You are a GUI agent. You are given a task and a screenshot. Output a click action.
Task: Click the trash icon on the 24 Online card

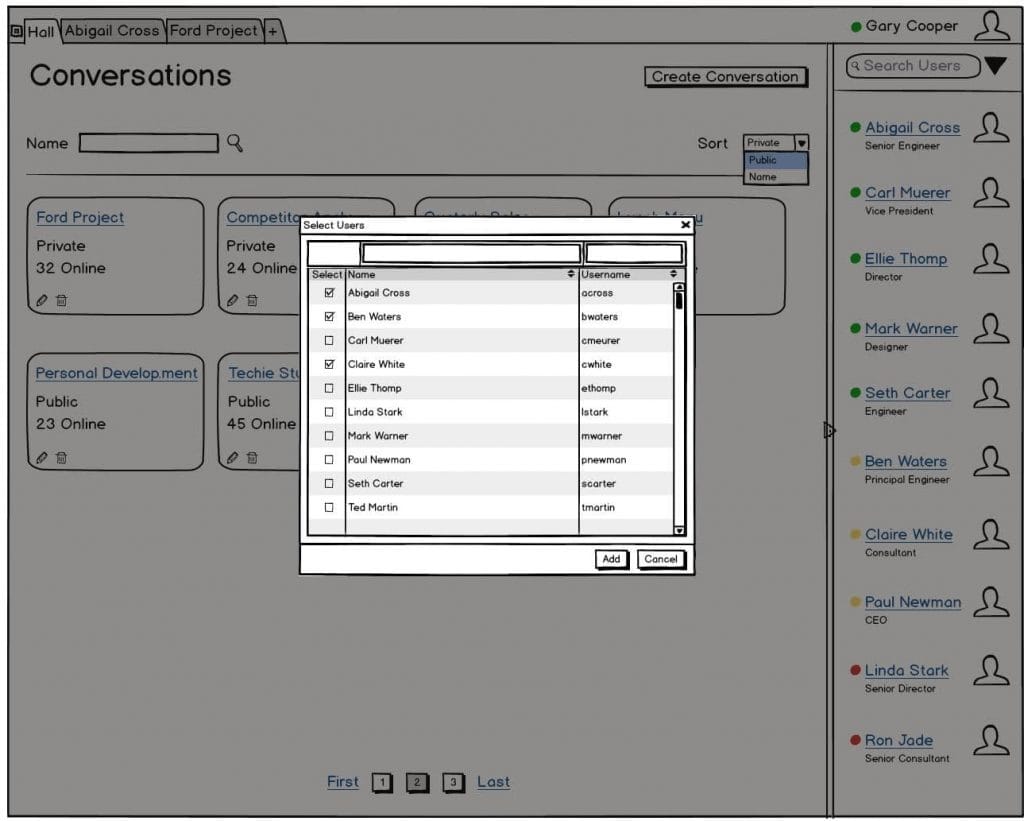click(252, 300)
